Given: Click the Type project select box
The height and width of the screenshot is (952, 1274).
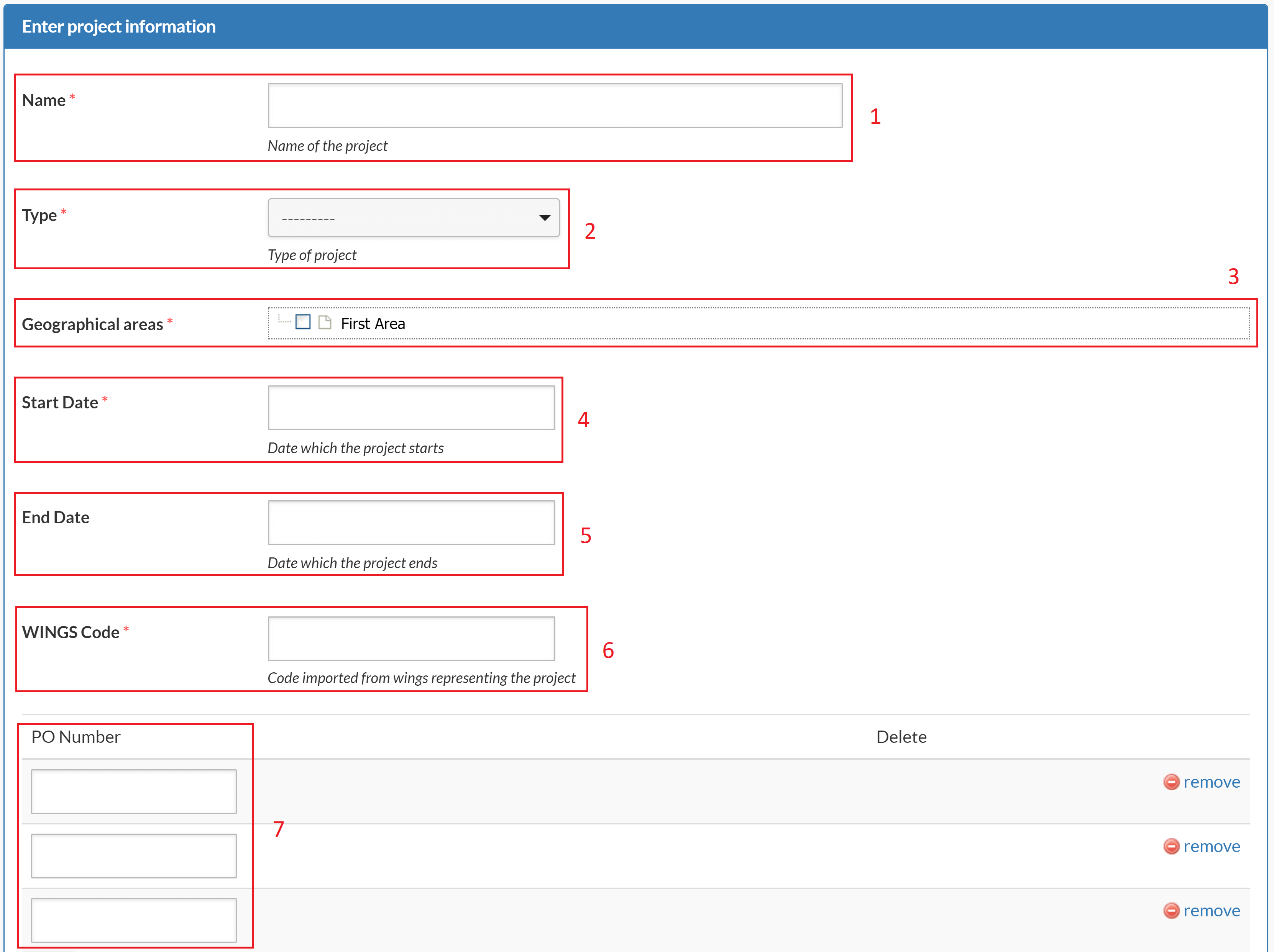Looking at the screenshot, I should click(403, 218).
